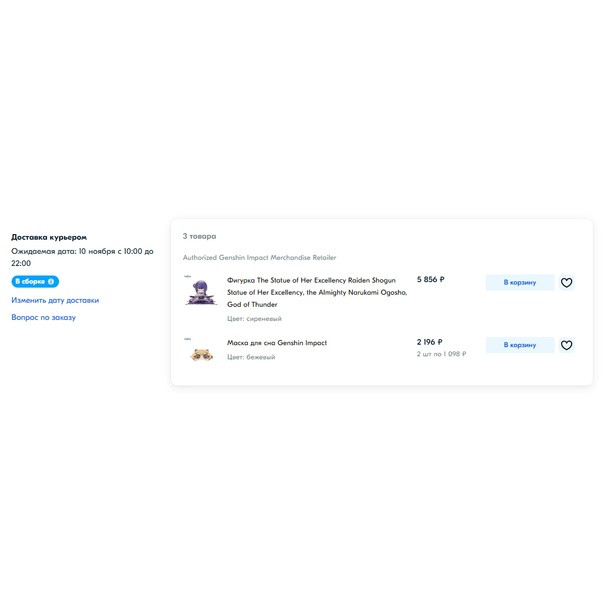Screen dimensions: 604x604
Task: Add Raiden Shogun figure В корзину
Action: (x=520, y=283)
